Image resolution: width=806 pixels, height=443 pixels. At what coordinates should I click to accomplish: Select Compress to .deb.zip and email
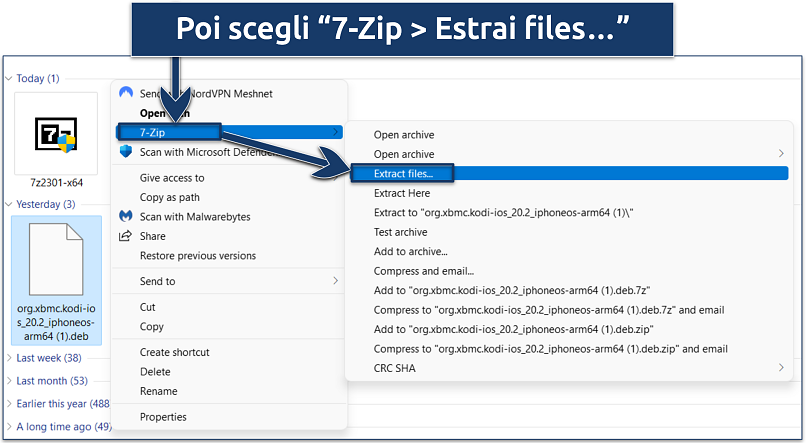pos(551,349)
